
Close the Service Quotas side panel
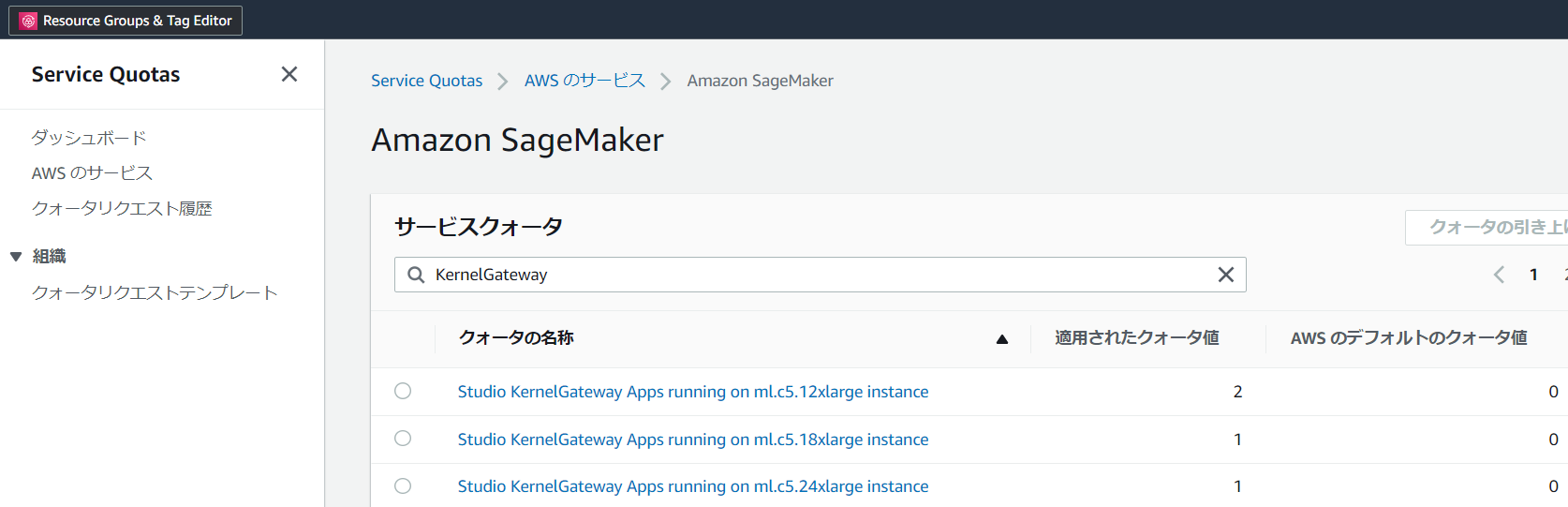click(289, 74)
